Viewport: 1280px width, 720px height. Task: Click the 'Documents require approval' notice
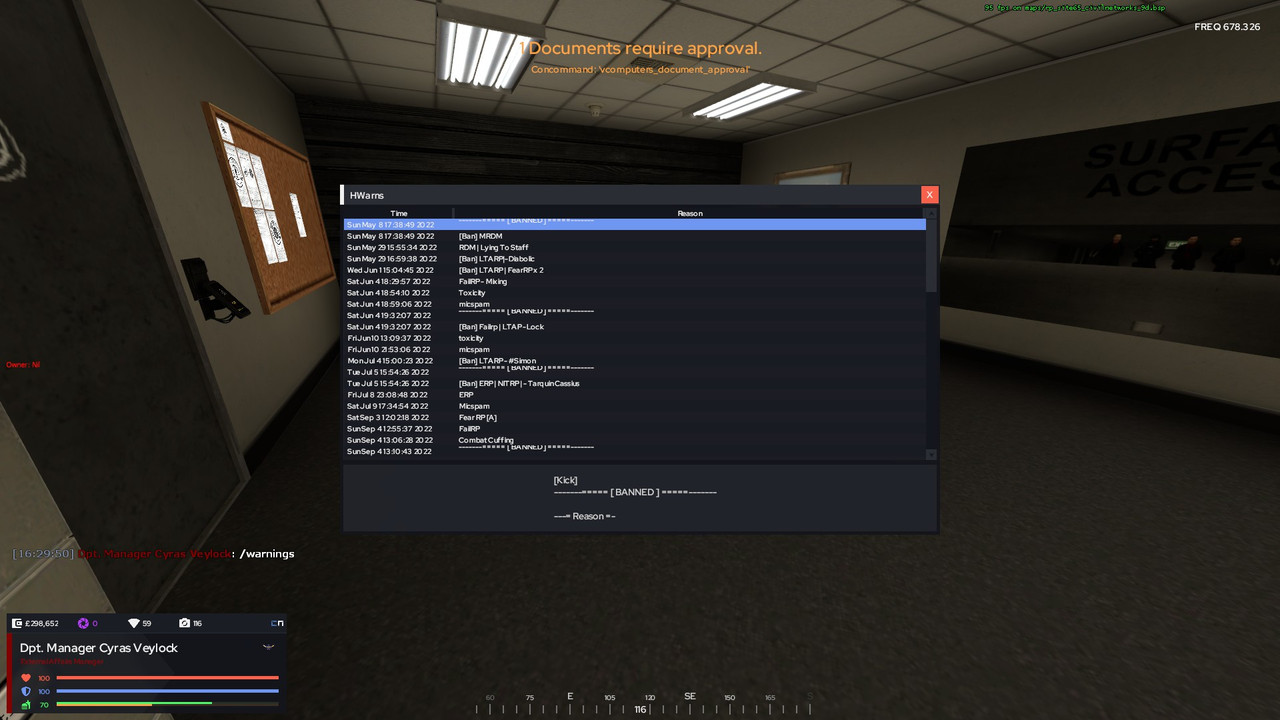pos(640,48)
